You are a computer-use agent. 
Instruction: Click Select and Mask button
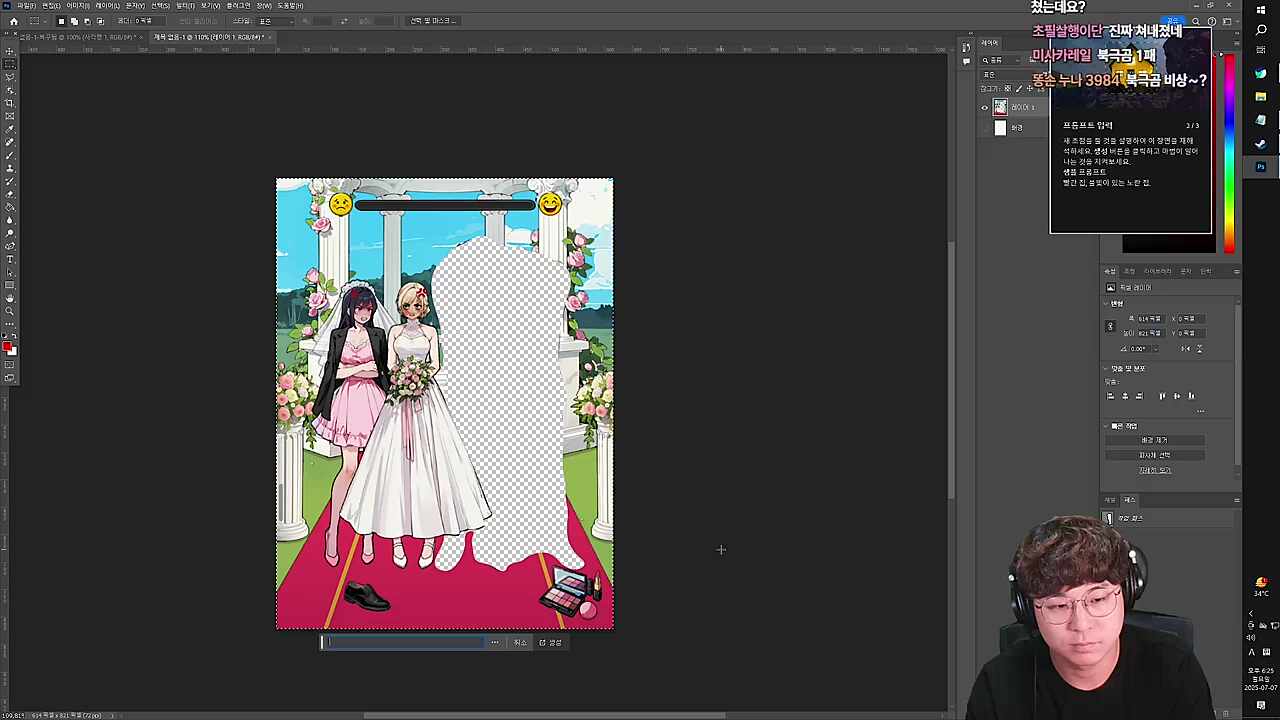click(434, 21)
